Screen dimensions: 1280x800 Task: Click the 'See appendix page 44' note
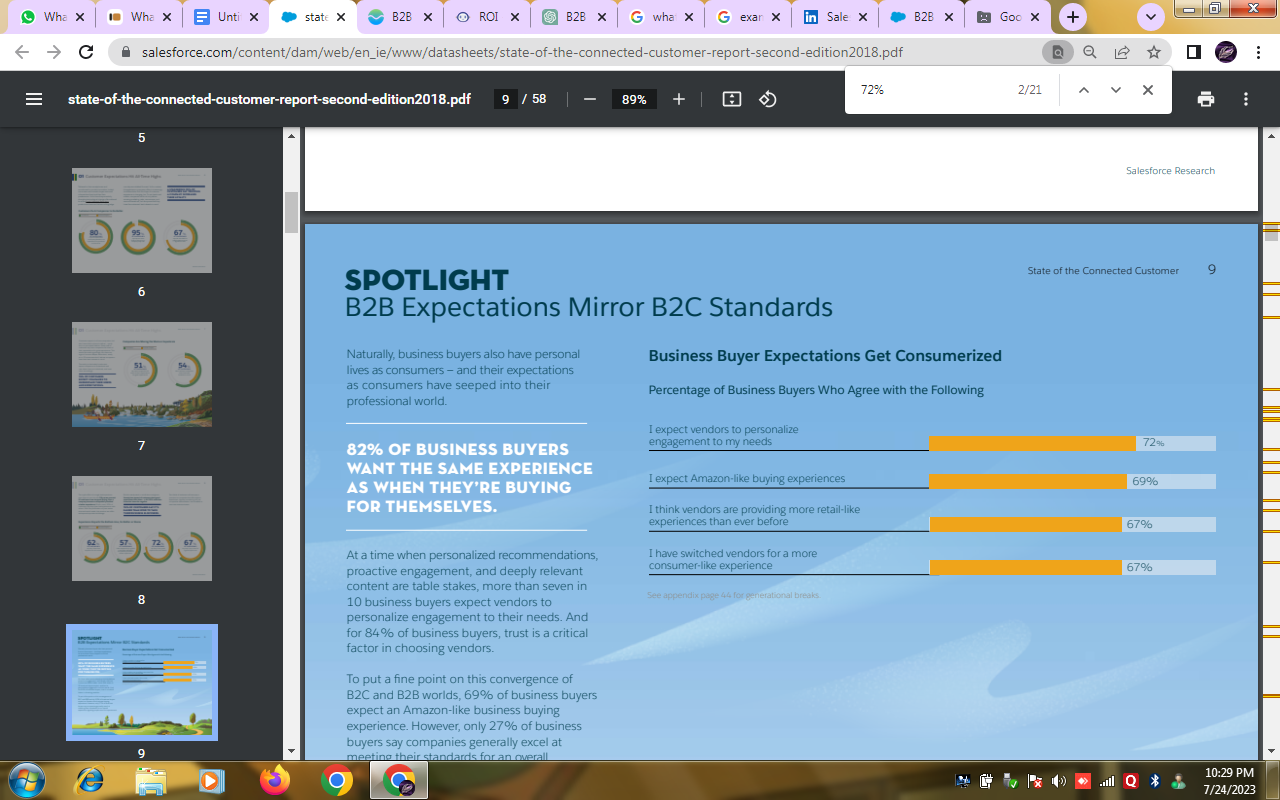click(x=733, y=595)
